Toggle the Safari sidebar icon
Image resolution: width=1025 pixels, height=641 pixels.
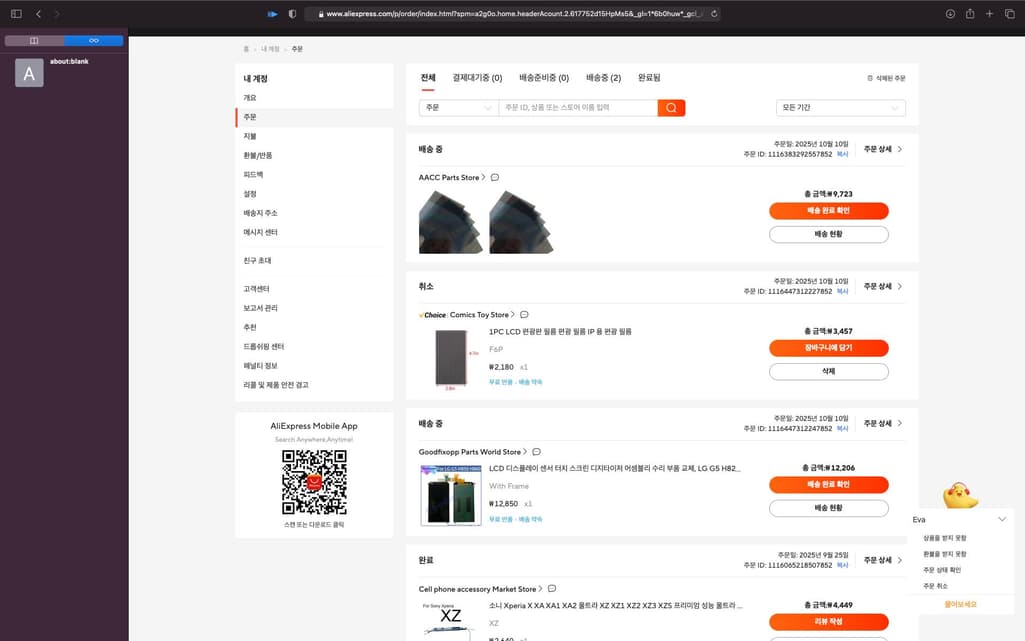click(x=16, y=13)
